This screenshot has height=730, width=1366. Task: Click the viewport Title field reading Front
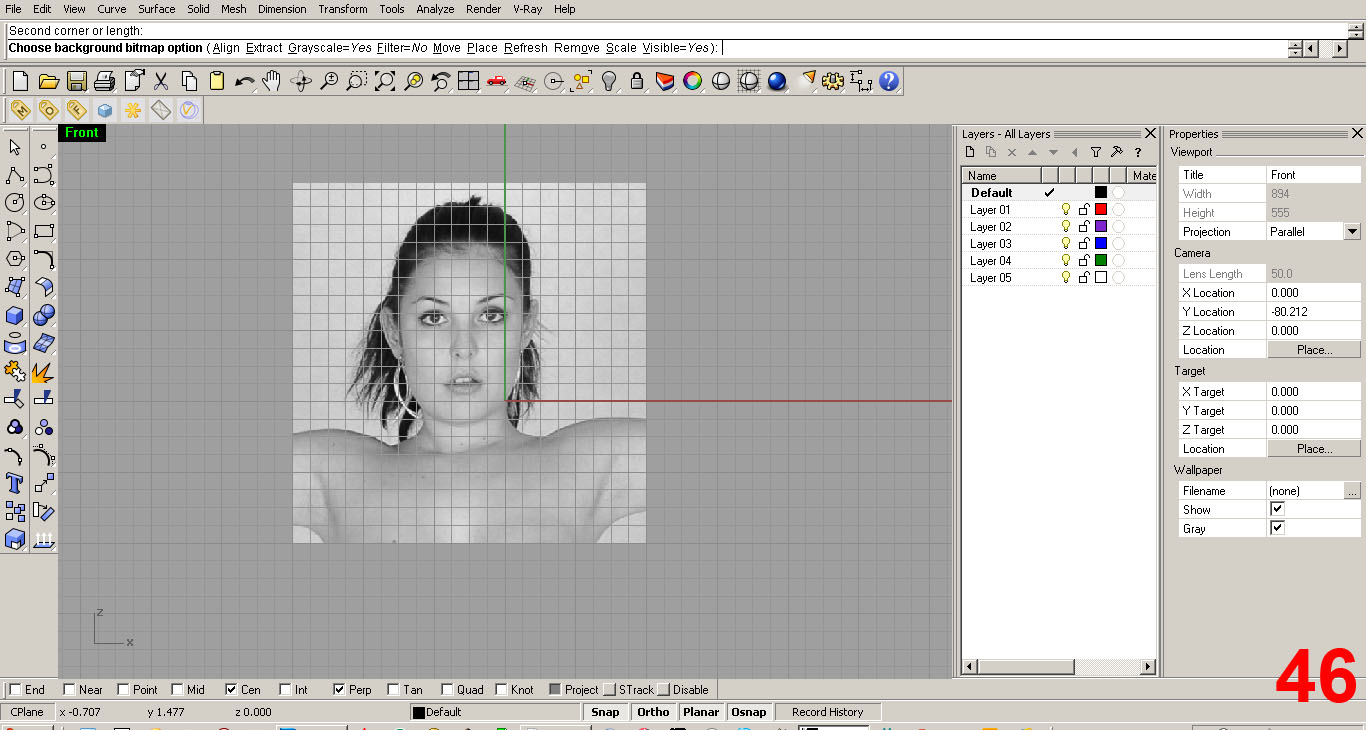pyautogui.click(x=1314, y=175)
